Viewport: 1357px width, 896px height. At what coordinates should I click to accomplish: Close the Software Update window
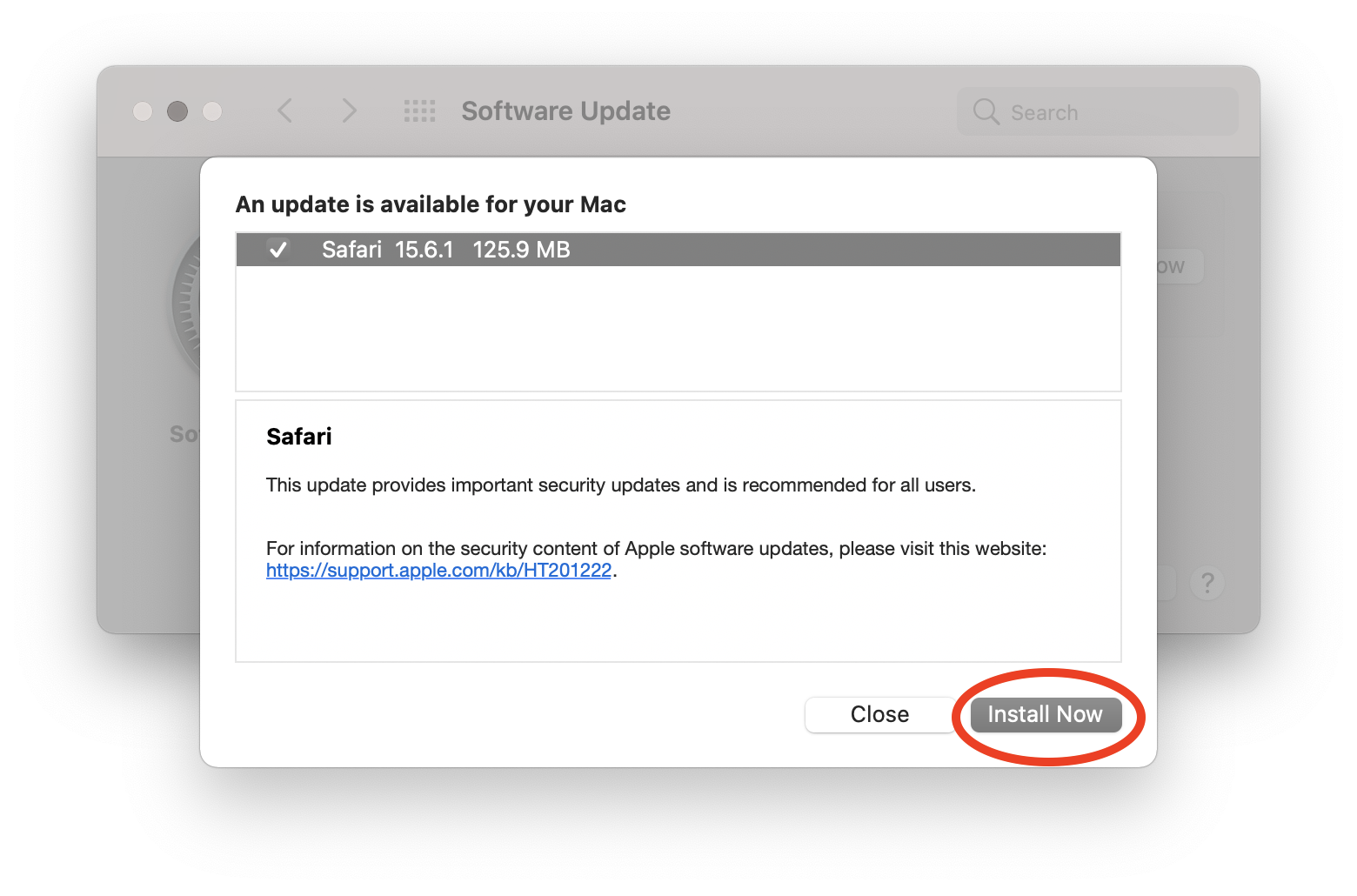143,111
